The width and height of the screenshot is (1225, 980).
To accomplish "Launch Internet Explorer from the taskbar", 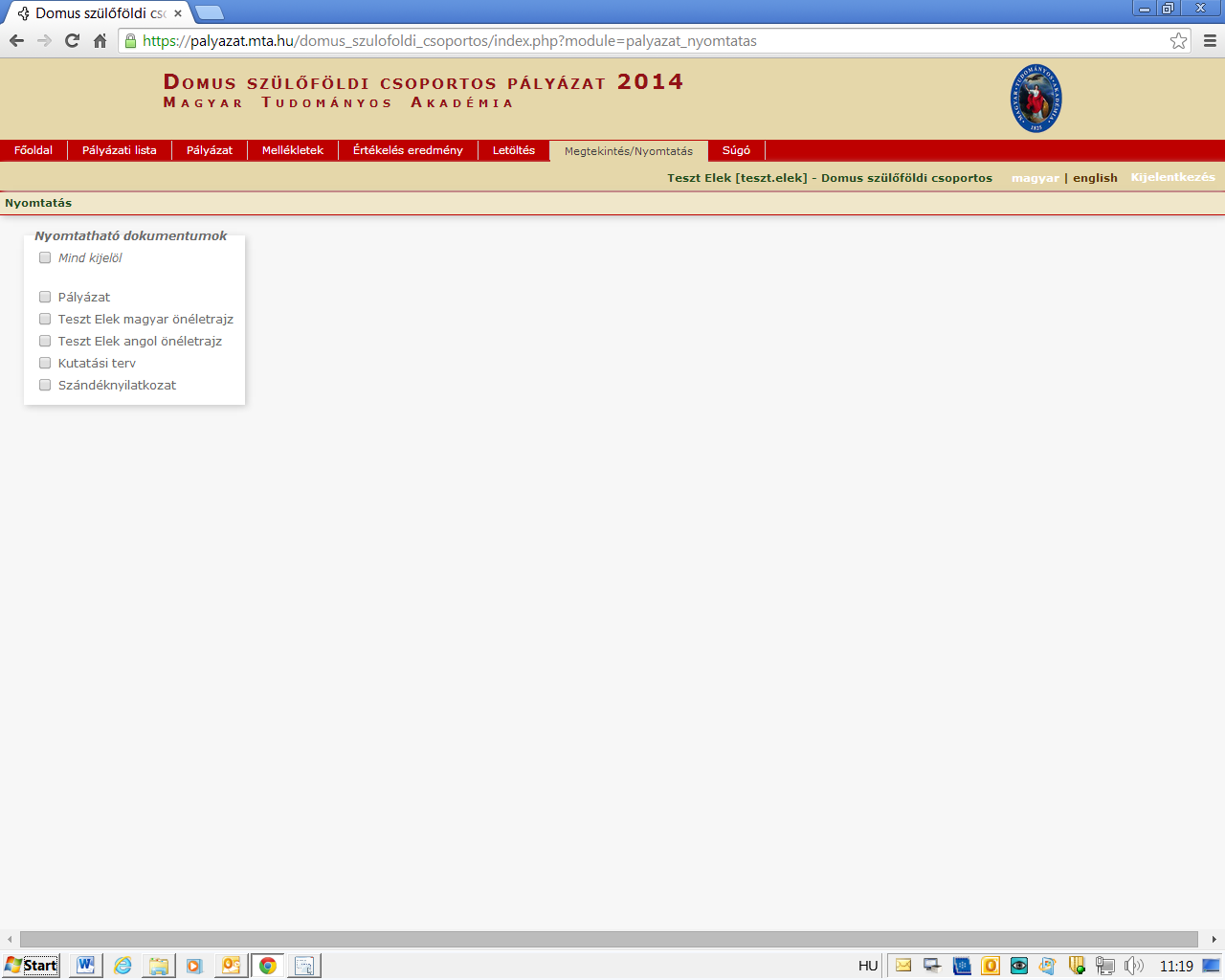I will pos(122,965).
